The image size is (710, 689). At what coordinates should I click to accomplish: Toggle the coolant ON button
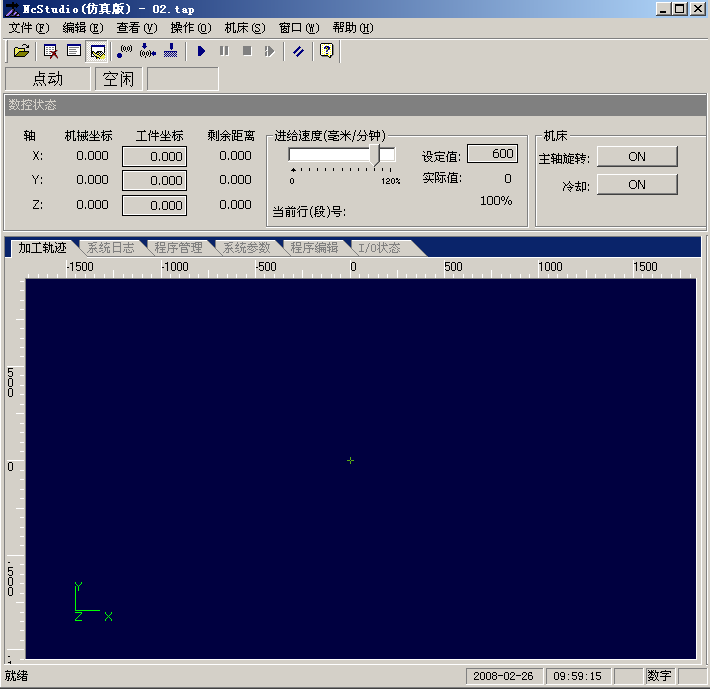[637, 185]
